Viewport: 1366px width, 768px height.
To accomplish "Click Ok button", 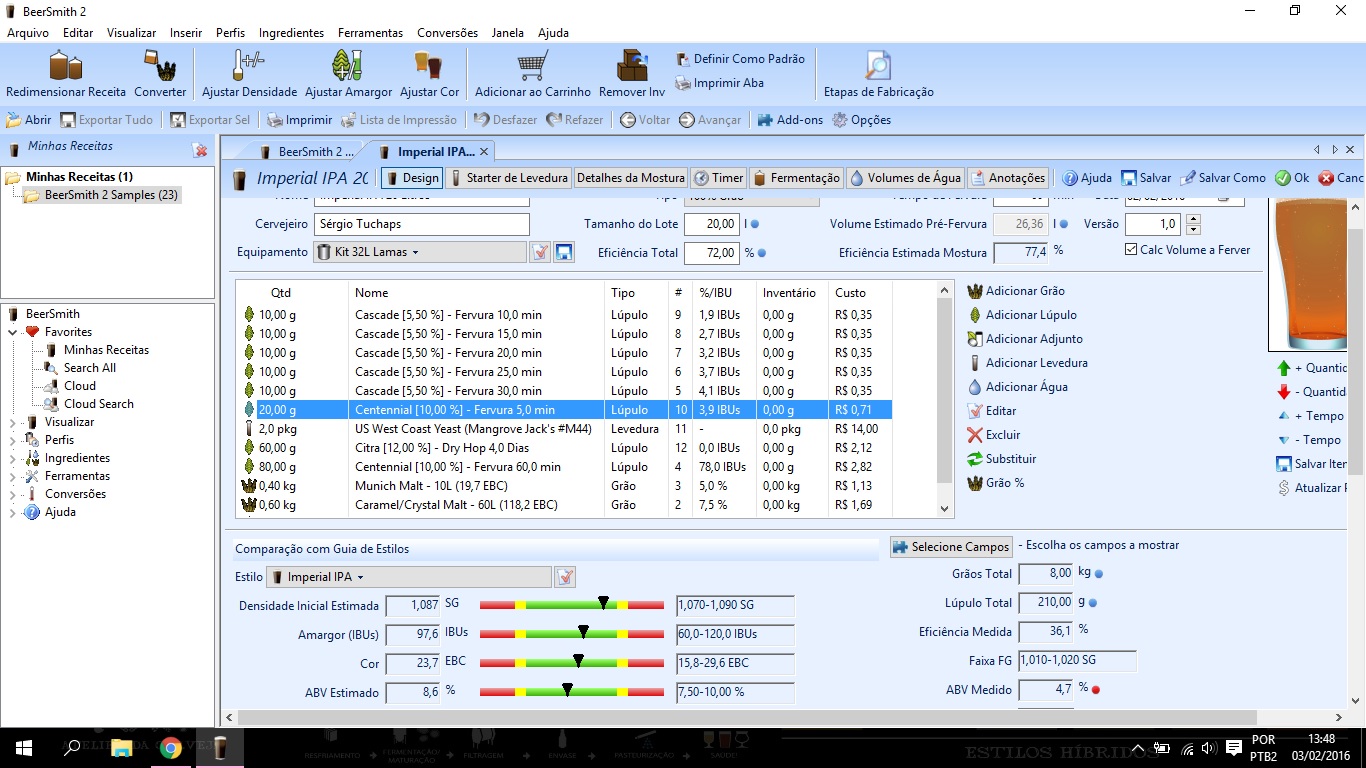I will pyautogui.click(x=1292, y=178).
